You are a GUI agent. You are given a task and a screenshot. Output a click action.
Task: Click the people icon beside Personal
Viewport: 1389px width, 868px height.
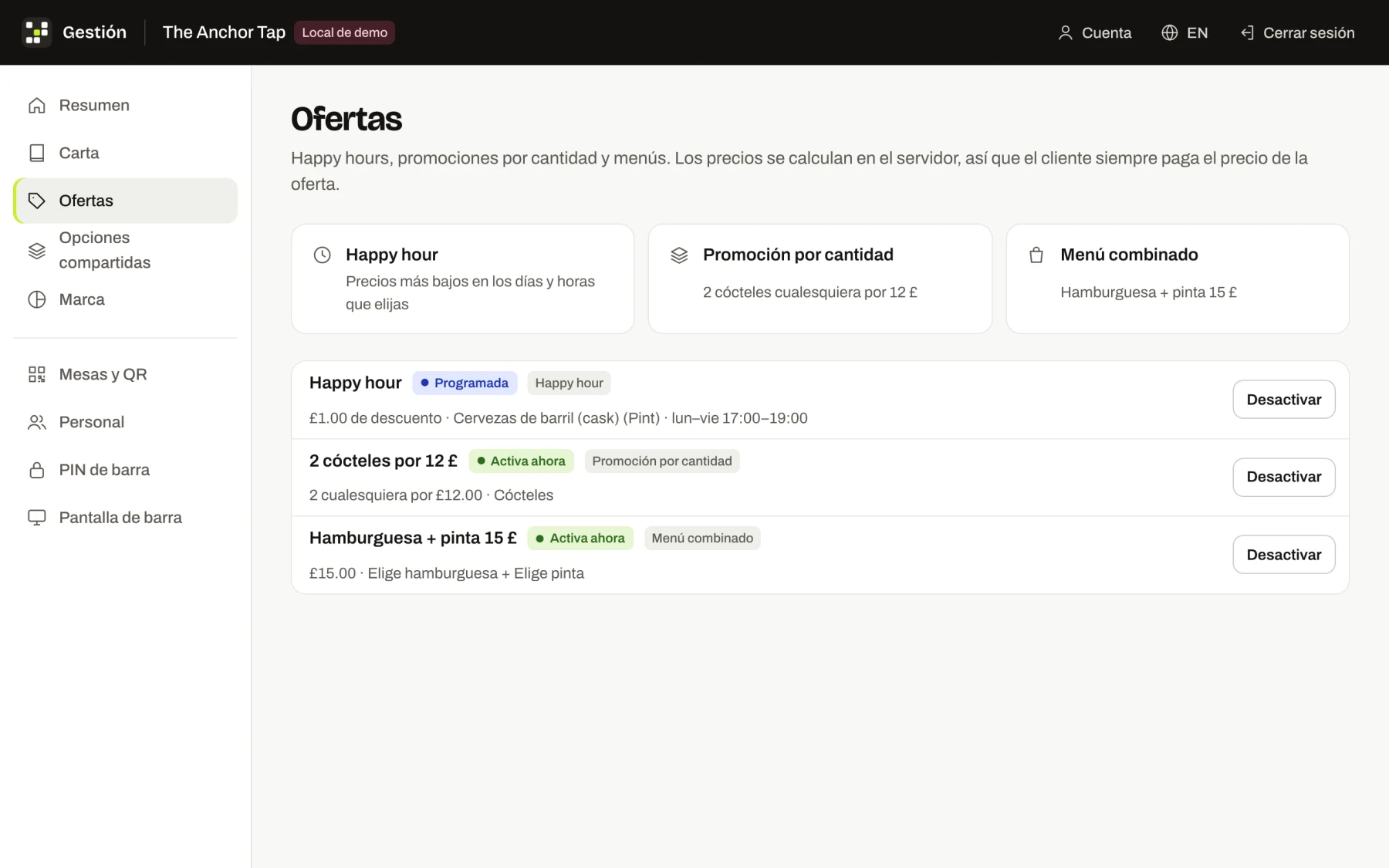(37, 422)
